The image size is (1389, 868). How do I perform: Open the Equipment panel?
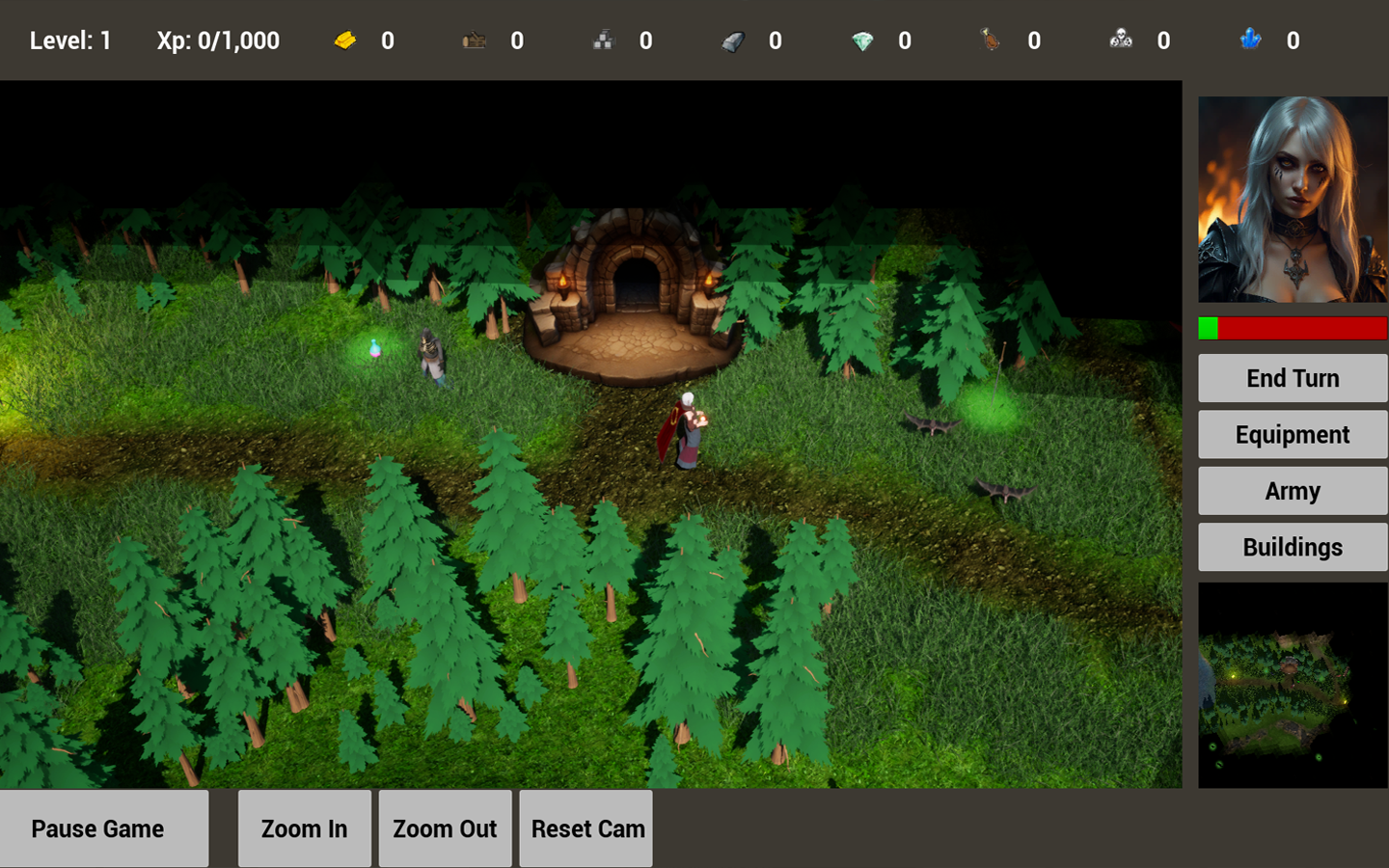(1293, 435)
